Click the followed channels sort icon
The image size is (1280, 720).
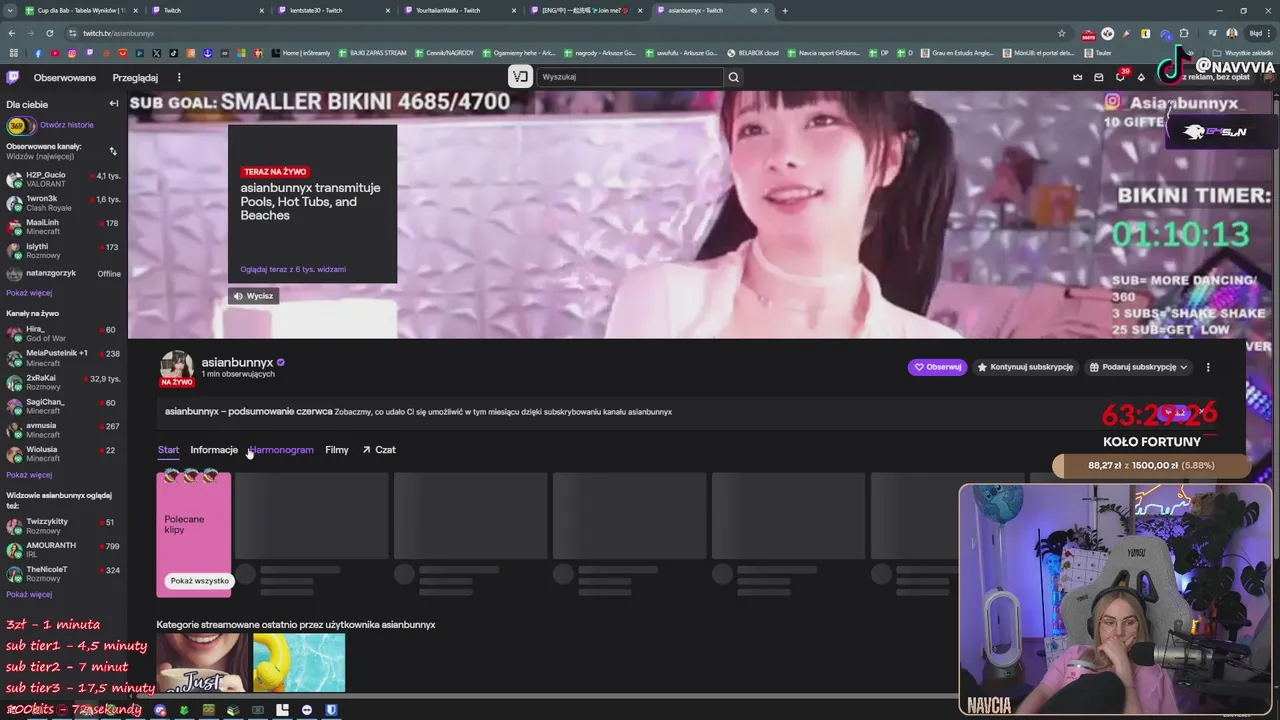(113, 151)
